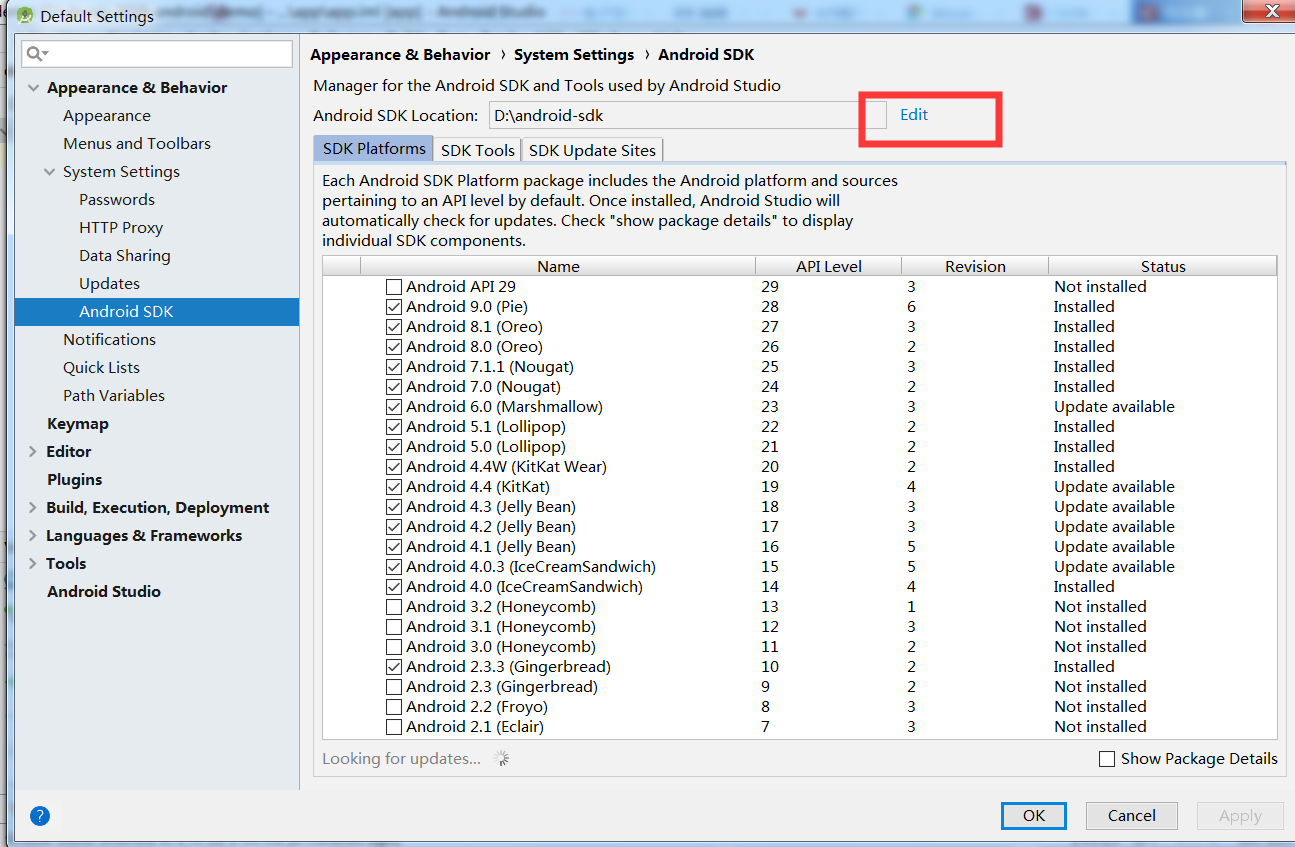Uncheck Android 9.0 (Pie) checkbox

394,307
